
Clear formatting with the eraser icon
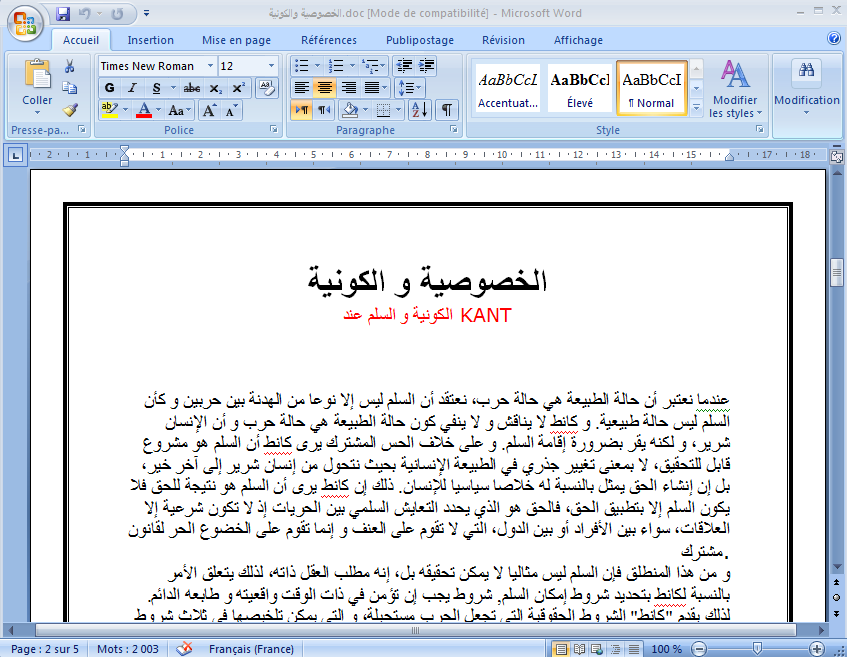pyautogui.click(x=266, y=88)
